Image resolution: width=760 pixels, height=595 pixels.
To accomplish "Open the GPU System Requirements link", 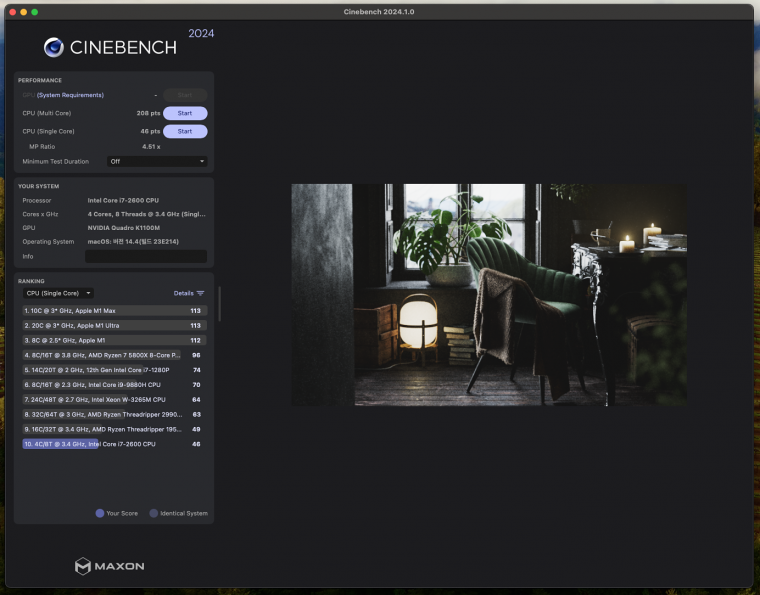I will [70, 95].
